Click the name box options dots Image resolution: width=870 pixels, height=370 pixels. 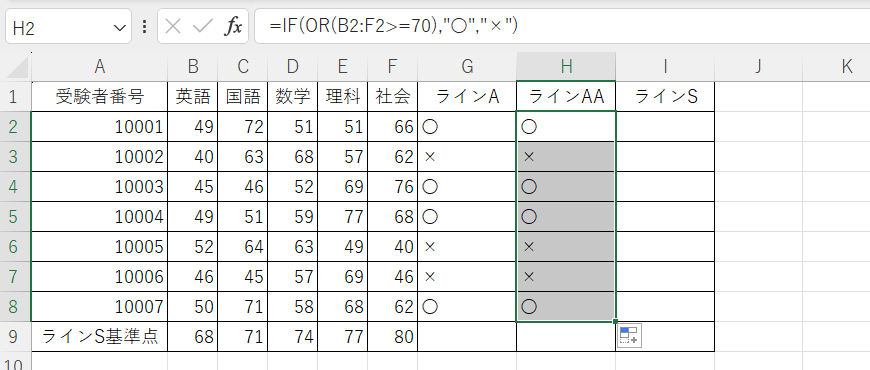point(144,27)
